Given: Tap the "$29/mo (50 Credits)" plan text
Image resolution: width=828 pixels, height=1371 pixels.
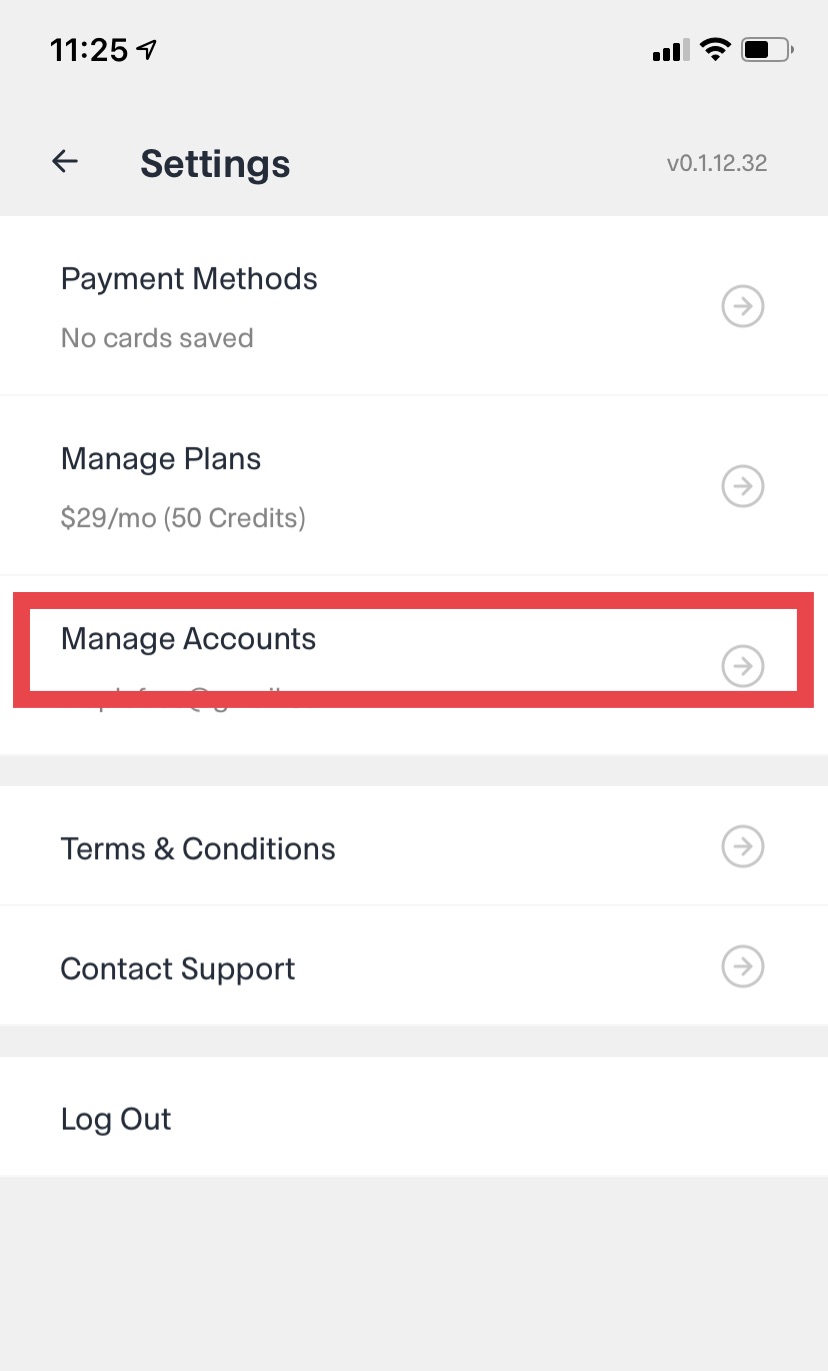Looking at the screenshot, I should tap(183, 518).
